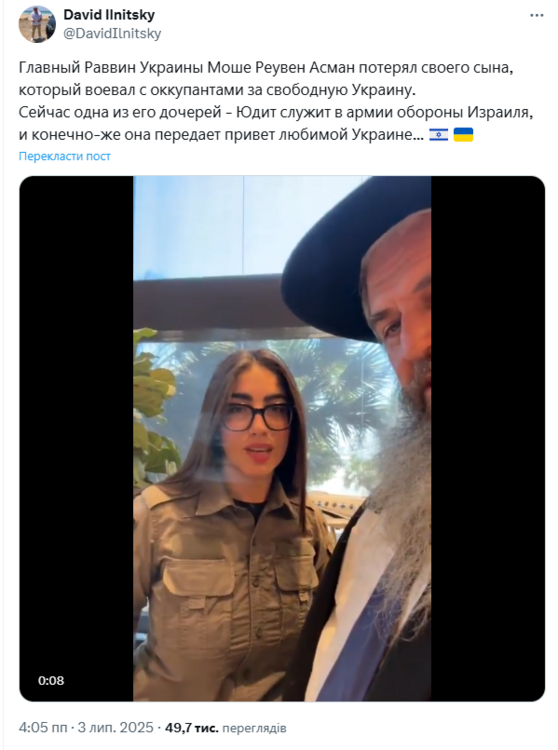Click the 0:08 video duration badge
Viewport: 558px width, 750px height.
(x=51, y=680)
